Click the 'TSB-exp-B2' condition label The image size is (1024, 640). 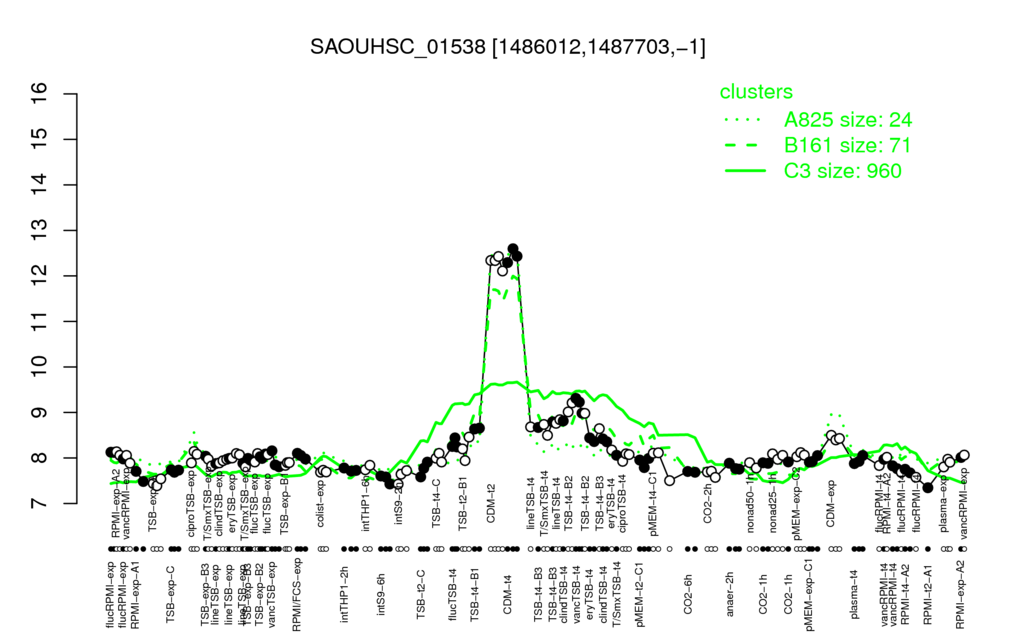(x=259, y=593)
